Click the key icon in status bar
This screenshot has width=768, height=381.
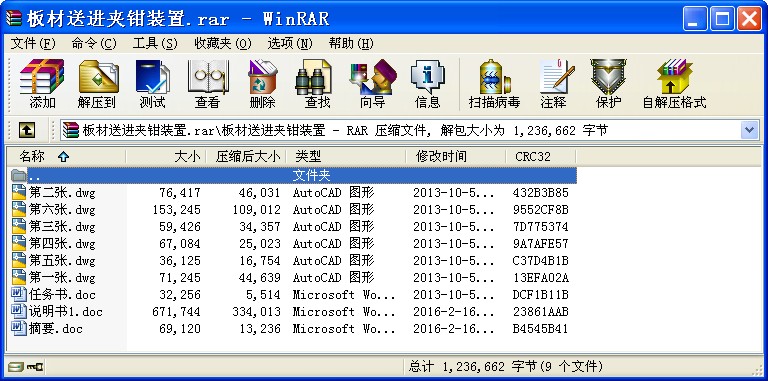tap(34, 366)
